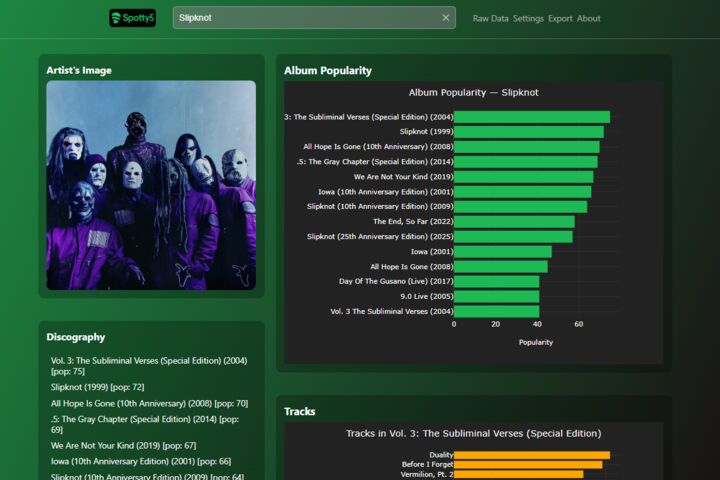Click the Discography section heading
This screenshot has height=480, width=720.
point(76,337)
